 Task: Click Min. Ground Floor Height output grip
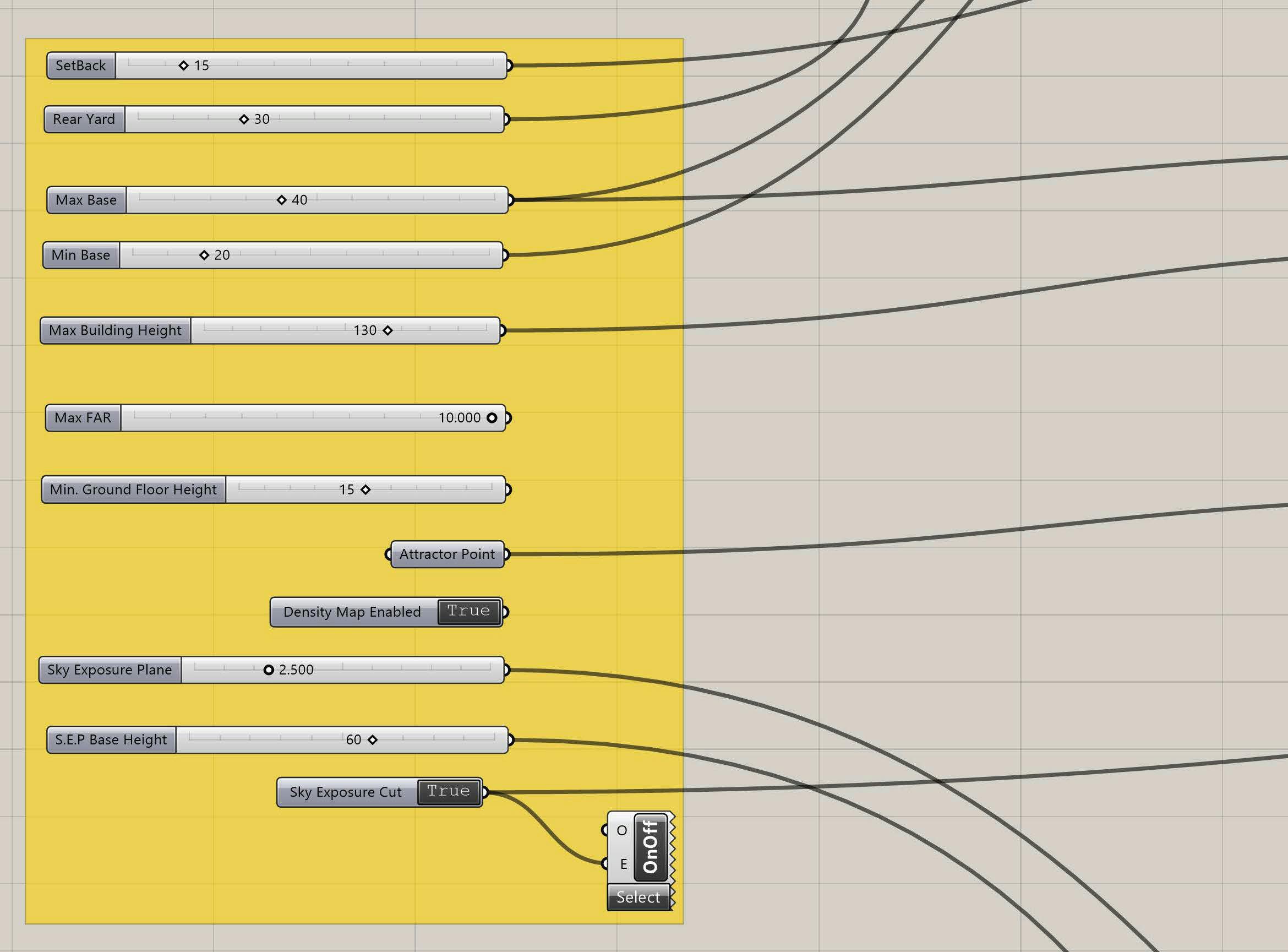508,490
